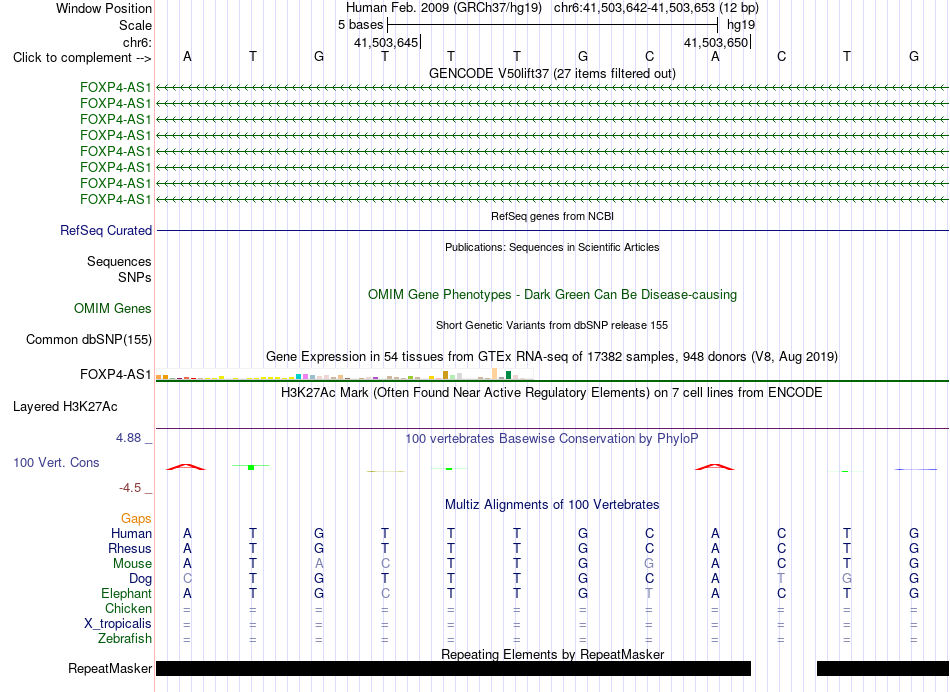This screenshot has height=692, width=950.
Task: Select the X_tropicalis alignment row label
Action: coord(118,624)
